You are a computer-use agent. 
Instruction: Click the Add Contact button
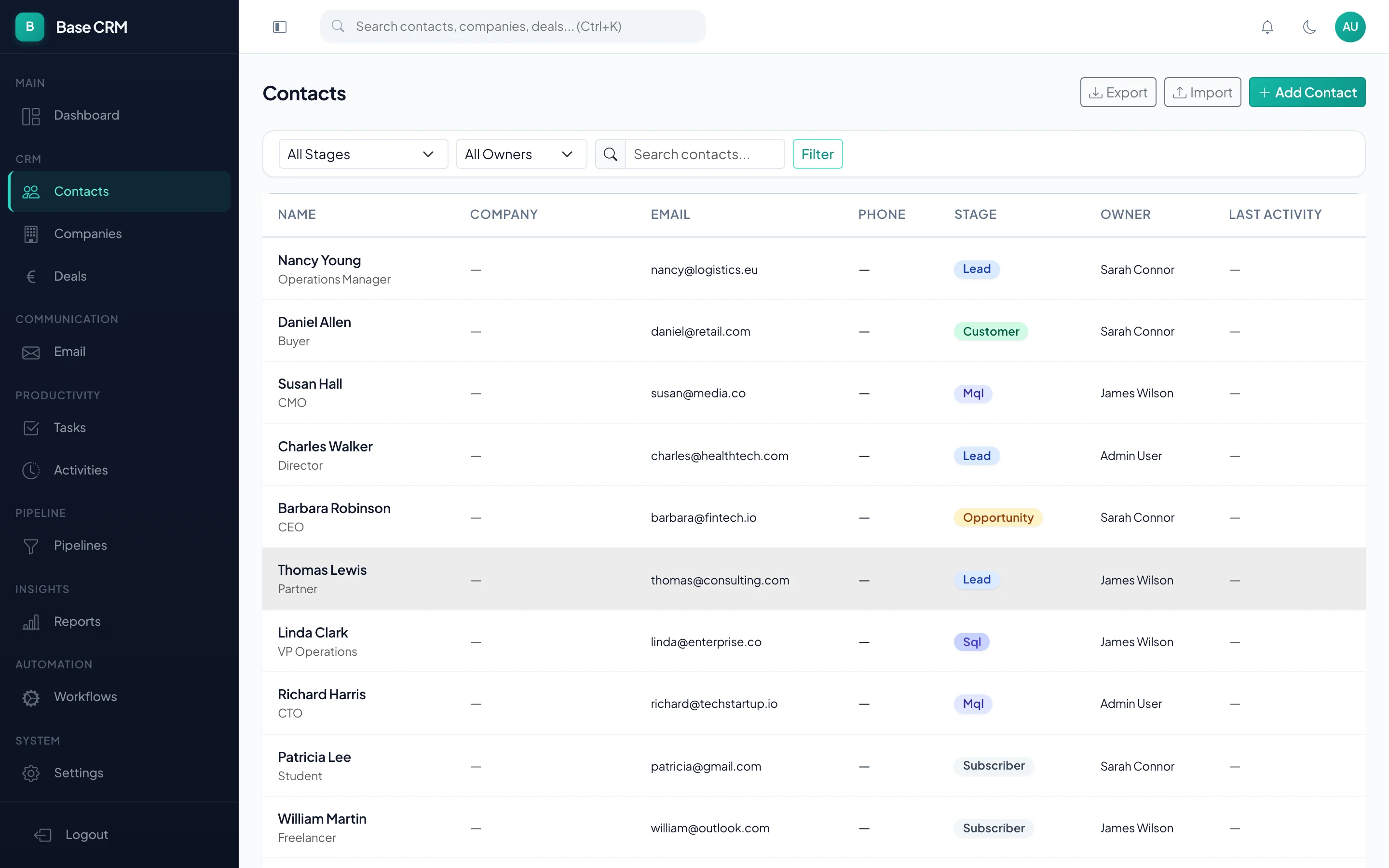point(1308,92)
